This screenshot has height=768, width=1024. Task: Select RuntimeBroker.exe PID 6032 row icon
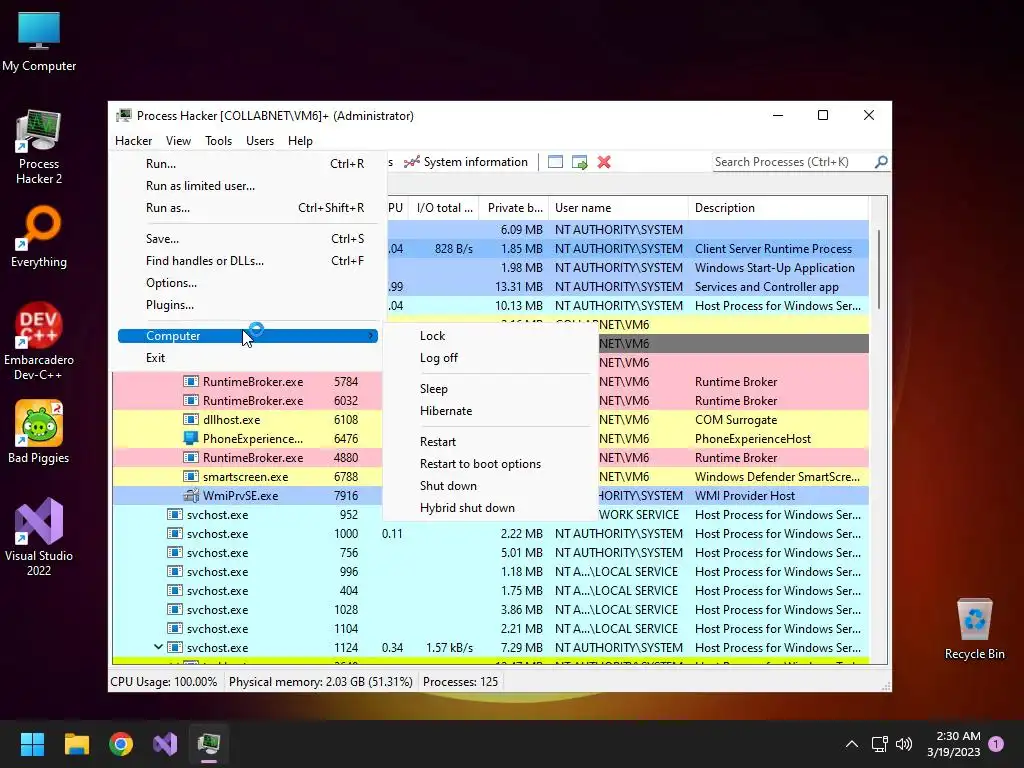pyautogui.click(x=191, y=400)
